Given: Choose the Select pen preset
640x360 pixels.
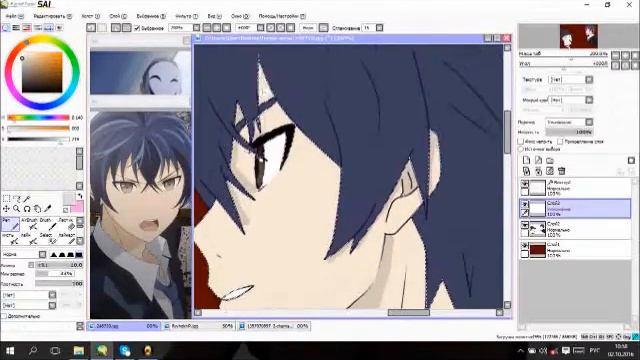Looking at the screenshot, I should [x=48, y=239].
